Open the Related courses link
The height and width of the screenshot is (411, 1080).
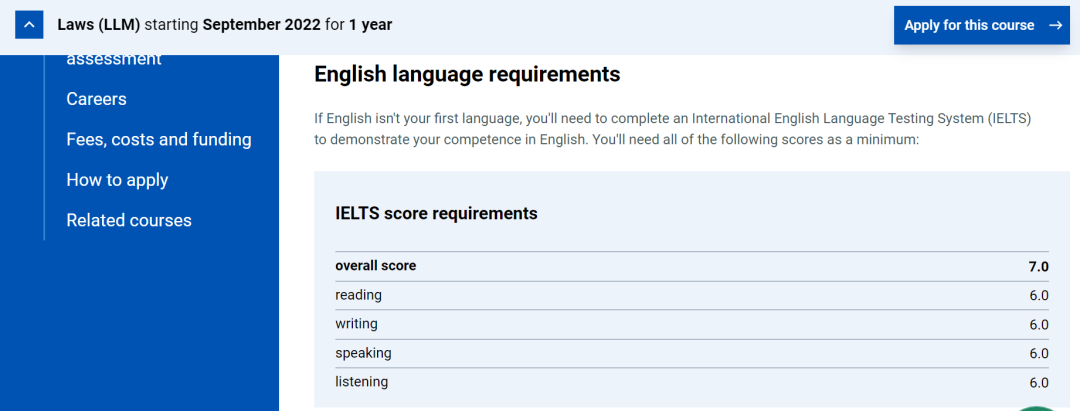(128, 220)
